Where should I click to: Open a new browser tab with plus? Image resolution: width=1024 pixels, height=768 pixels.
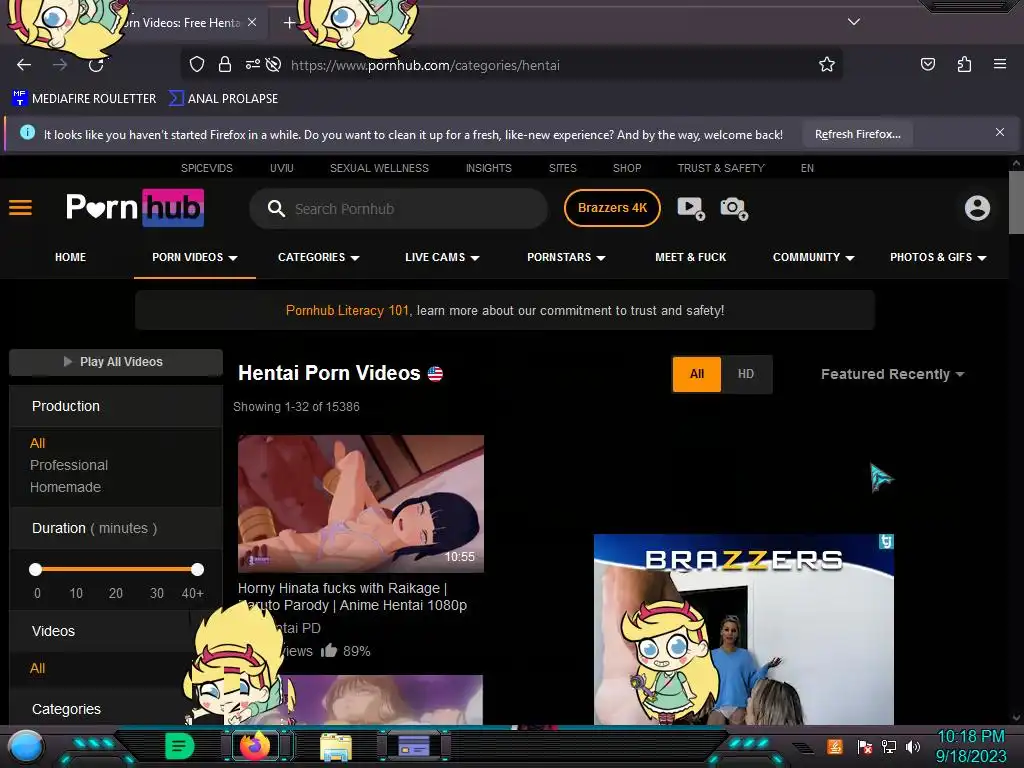[x=289, y=23]
